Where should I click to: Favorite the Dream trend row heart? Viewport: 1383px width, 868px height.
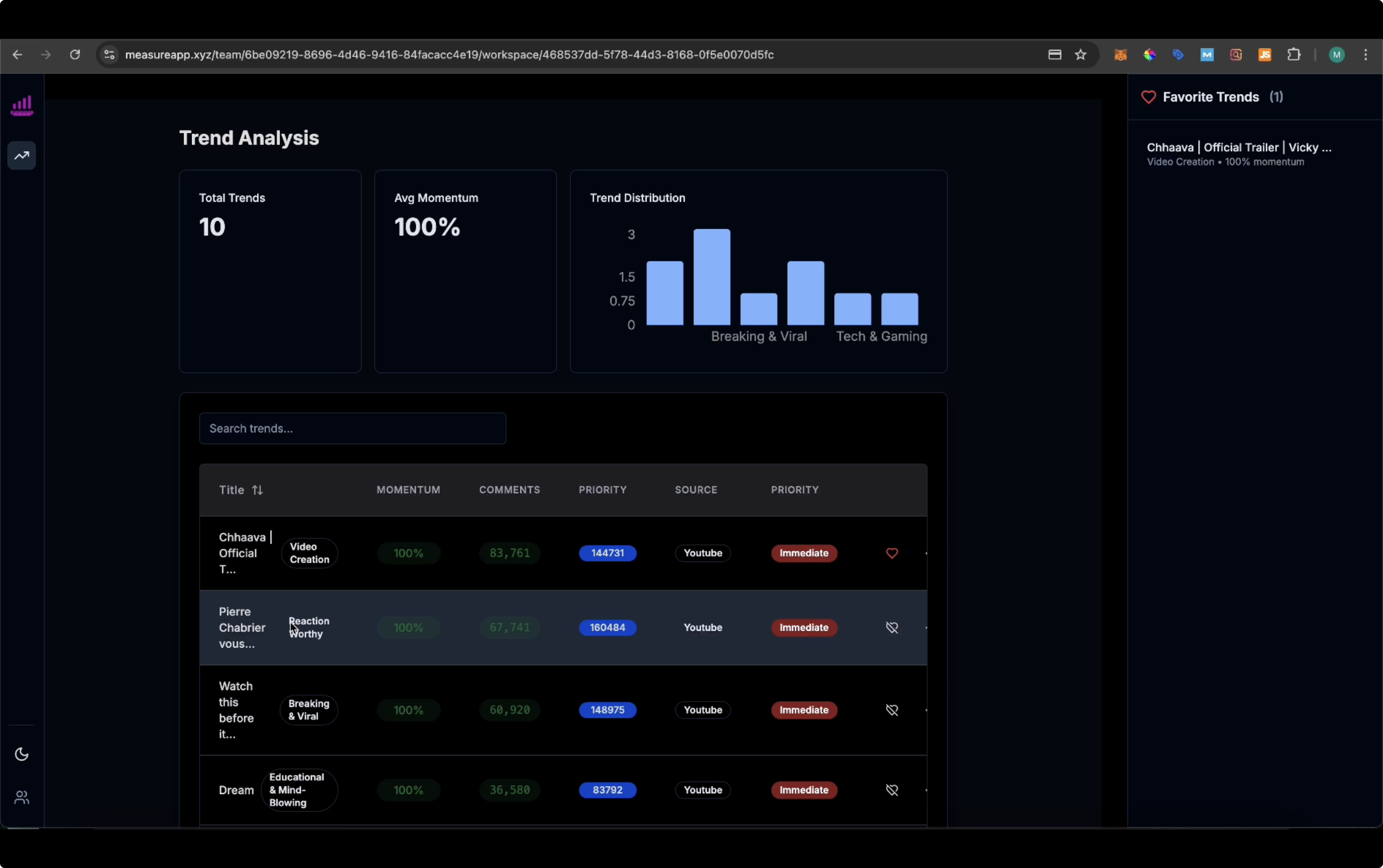[891, 790]
